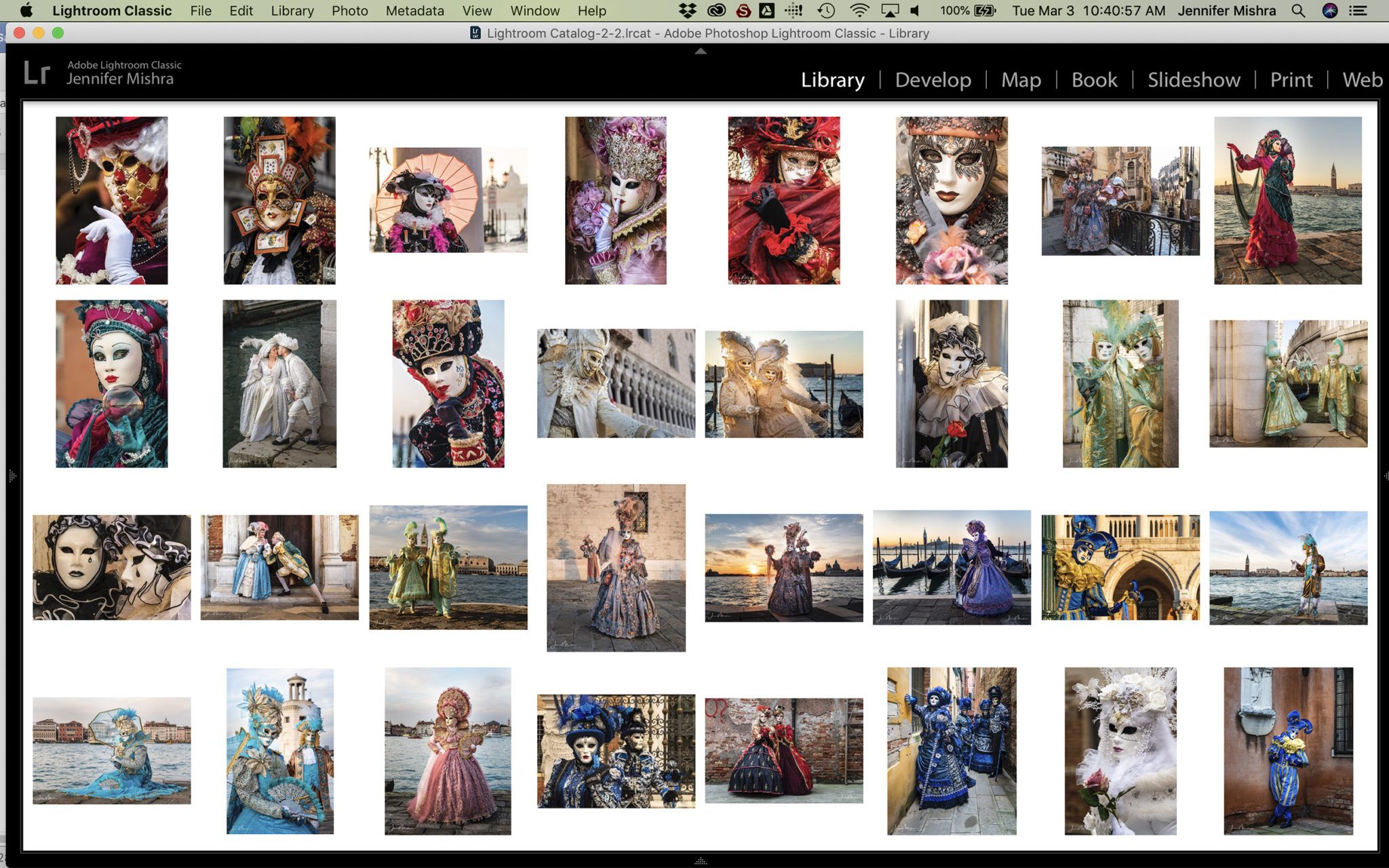
Task: Click the Jennifer Mishra user menu
Action: click(x=1226, y=10)
